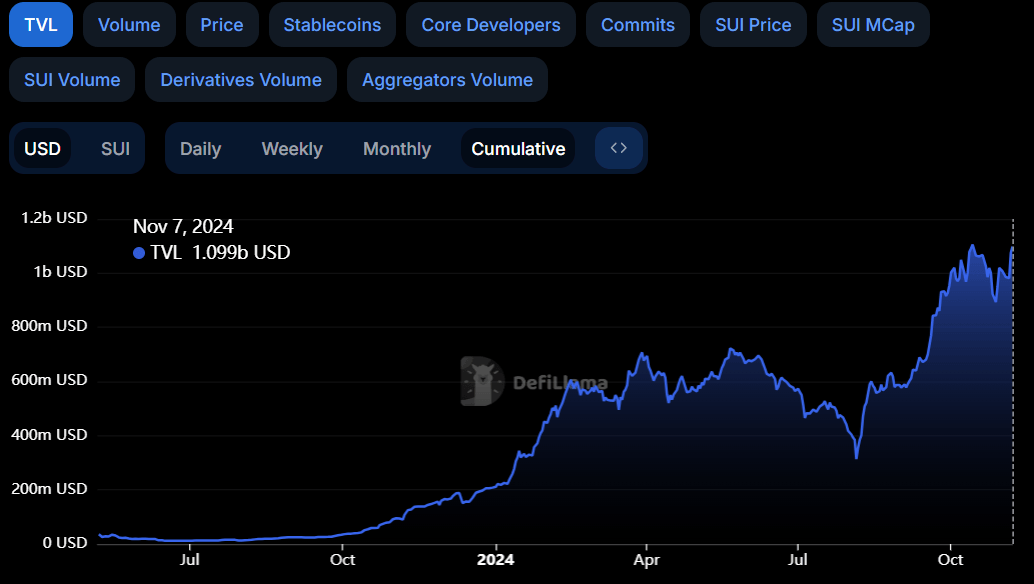Switch to the Volume tab
This screenshot has width=1034, height=584.
[x=129, y=25]
